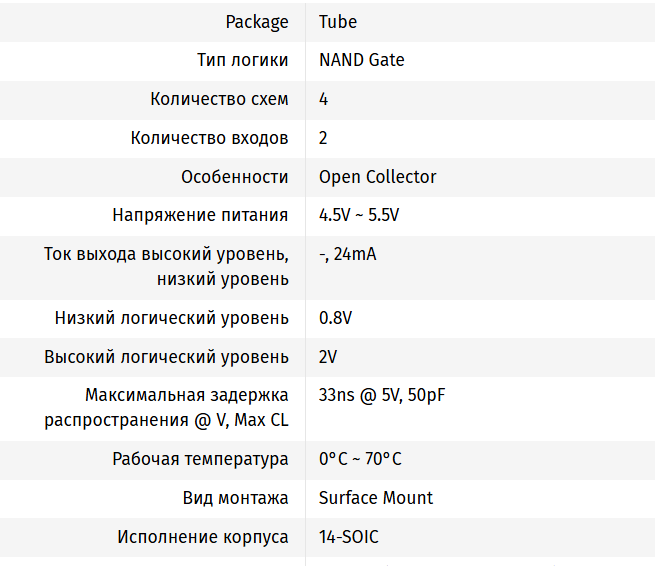Viewport: 655px width, 566px height.
Task: Select the "14-SOIC" case value
Action: click(x=349, y=537)
